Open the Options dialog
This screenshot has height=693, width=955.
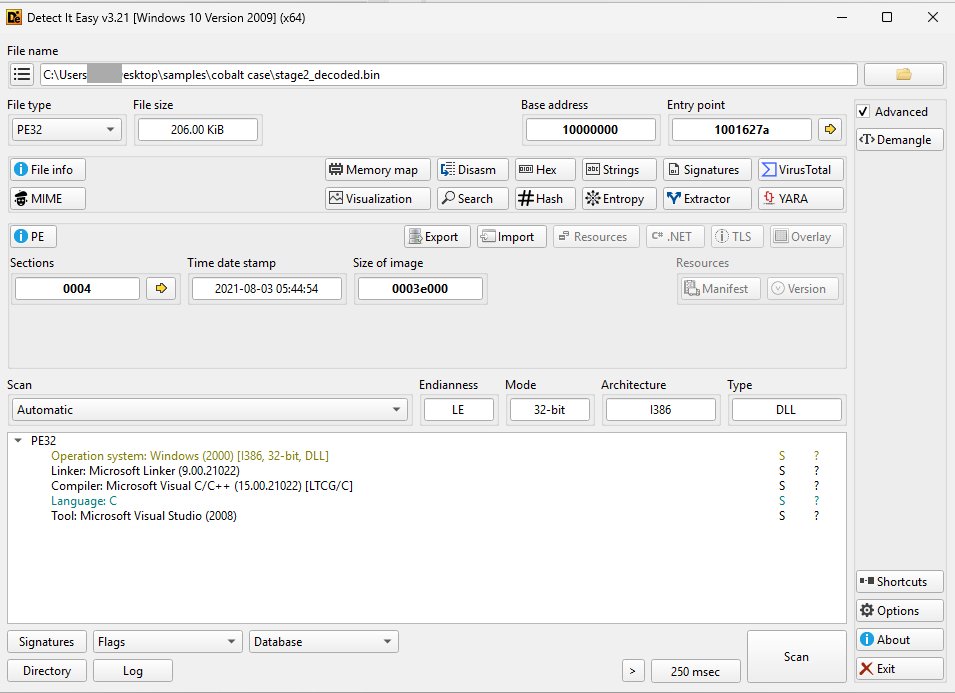[900, 611]
